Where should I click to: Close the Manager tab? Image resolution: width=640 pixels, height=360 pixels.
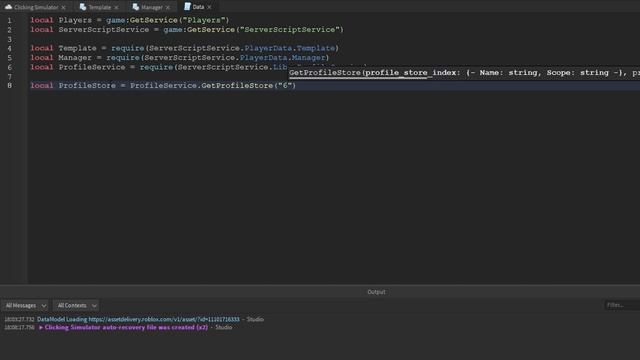[168, 7]
